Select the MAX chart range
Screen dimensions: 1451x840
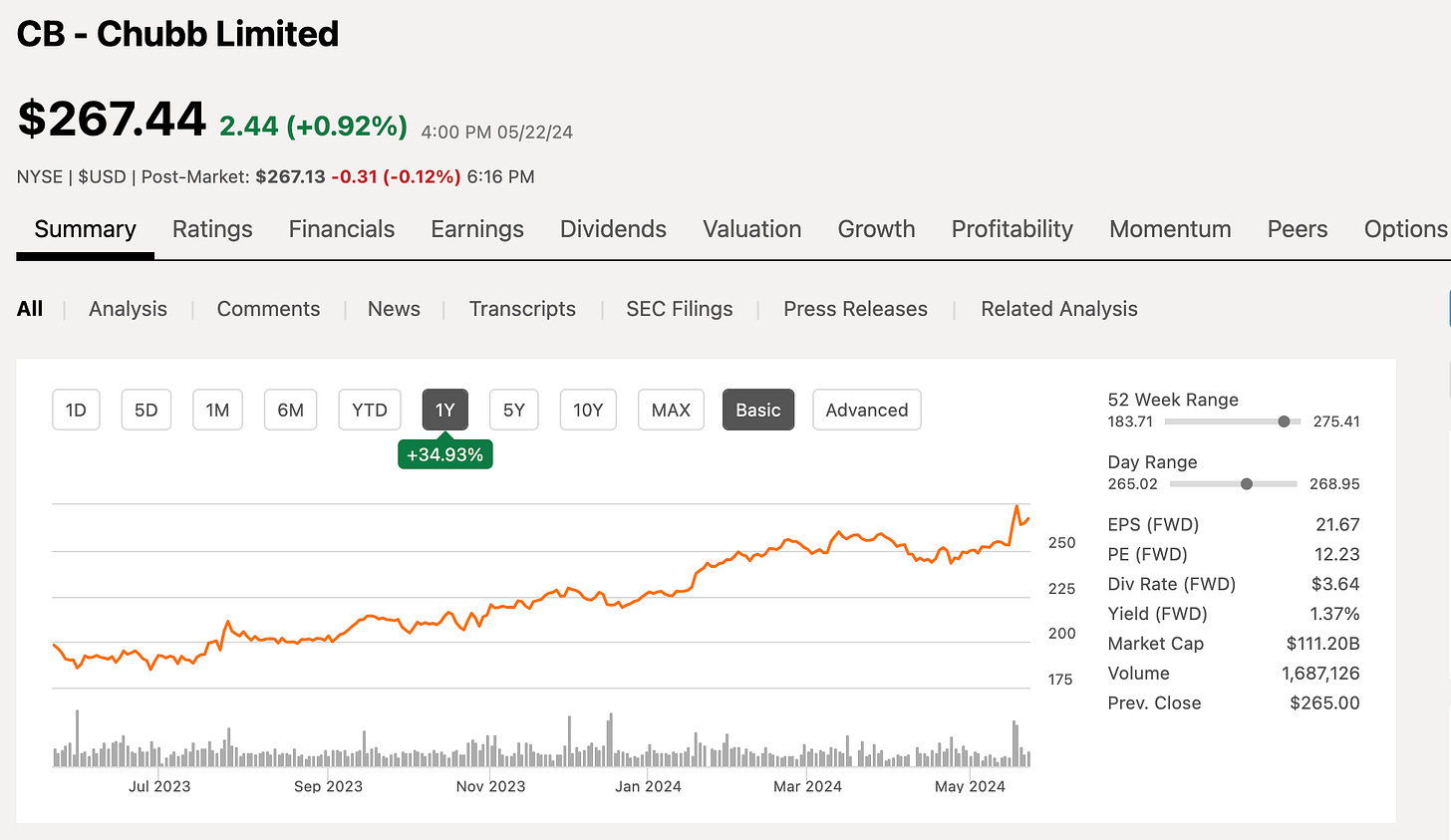671,410
